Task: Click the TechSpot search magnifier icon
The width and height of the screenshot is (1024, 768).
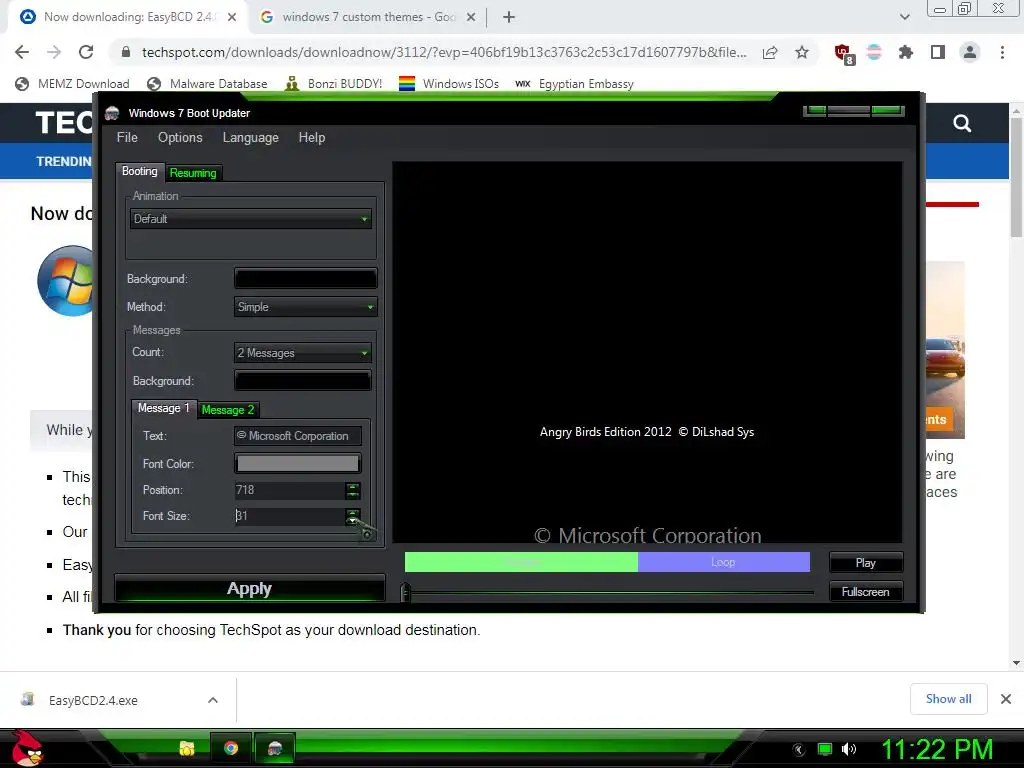Action: point(962,123)
